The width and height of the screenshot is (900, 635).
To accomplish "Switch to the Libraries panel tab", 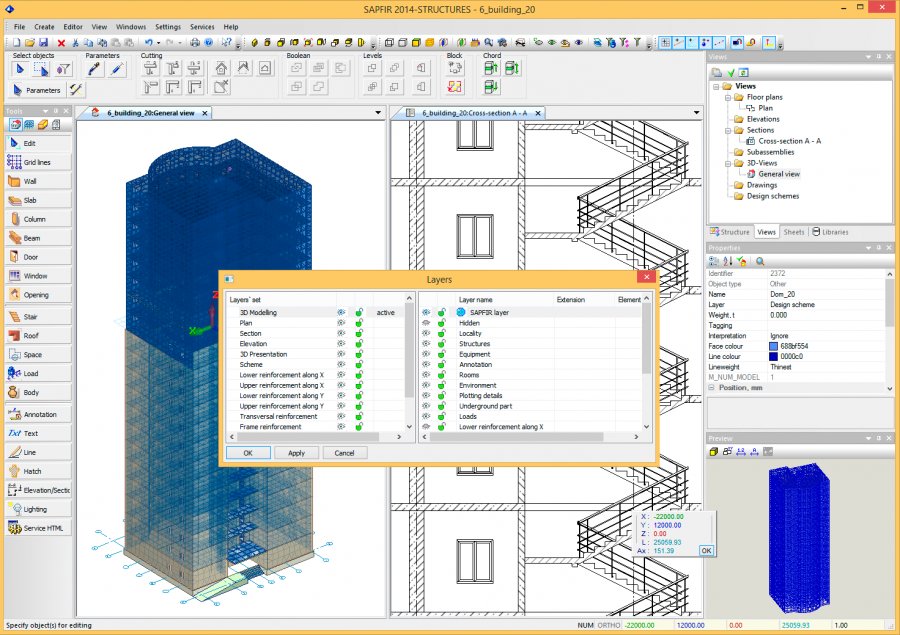I will [x=830, y=232].
